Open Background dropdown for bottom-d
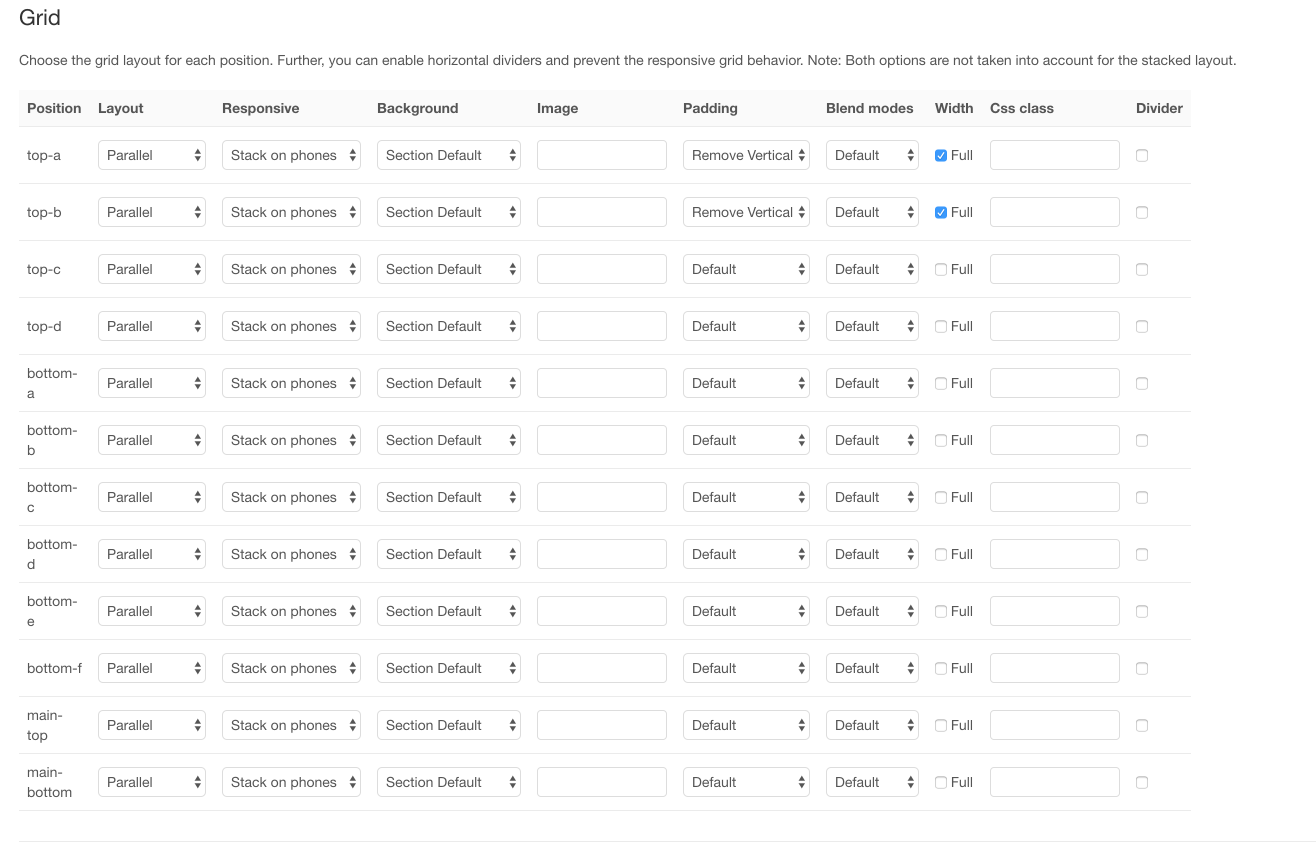 pos(449,554)
